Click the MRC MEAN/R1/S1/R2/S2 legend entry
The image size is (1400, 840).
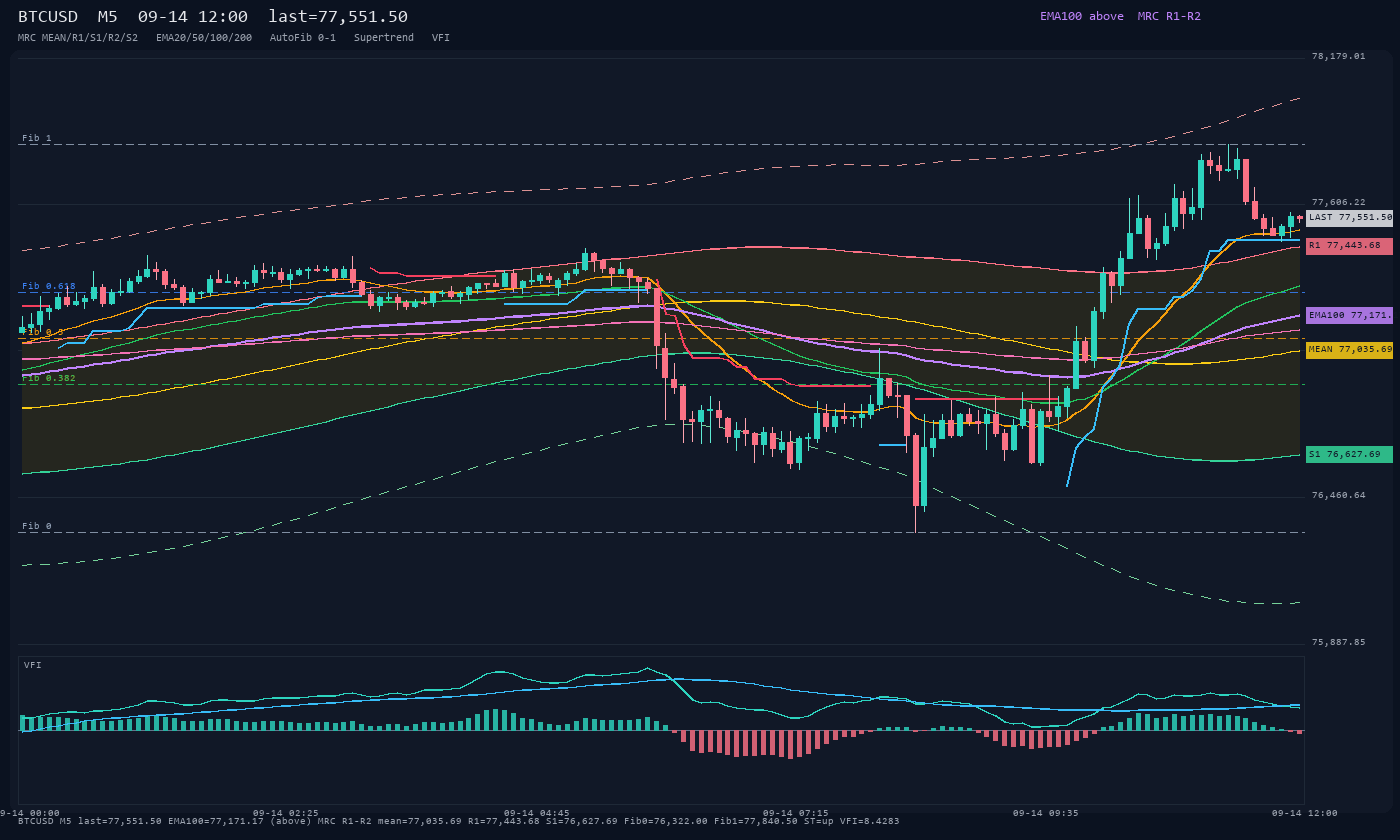(x=78, y=37)
